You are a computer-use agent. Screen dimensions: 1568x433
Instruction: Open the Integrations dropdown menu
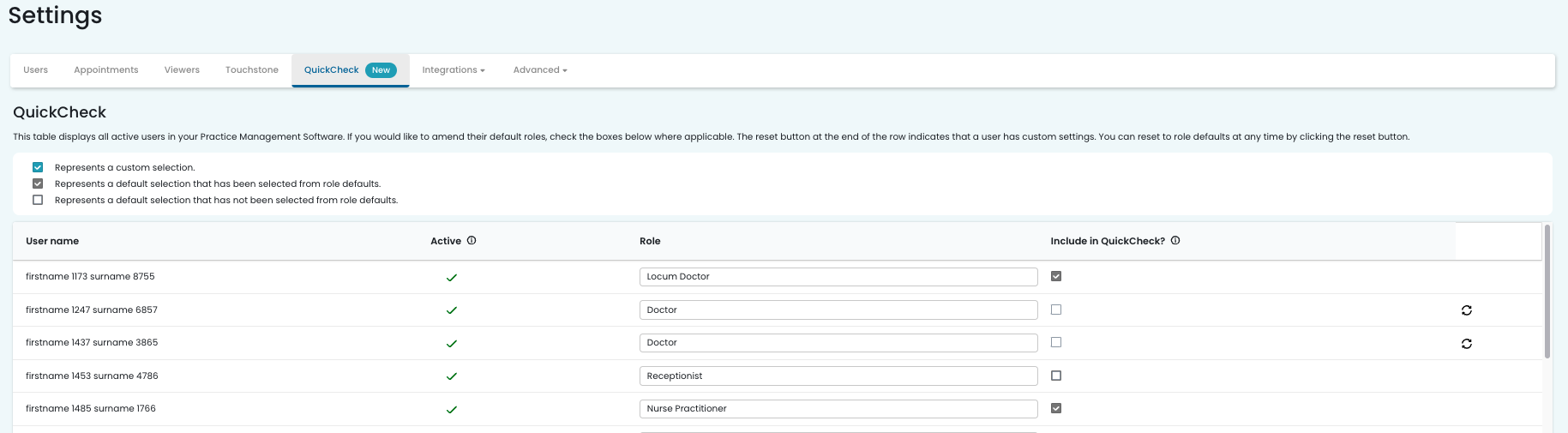click(x=453, y=70)
